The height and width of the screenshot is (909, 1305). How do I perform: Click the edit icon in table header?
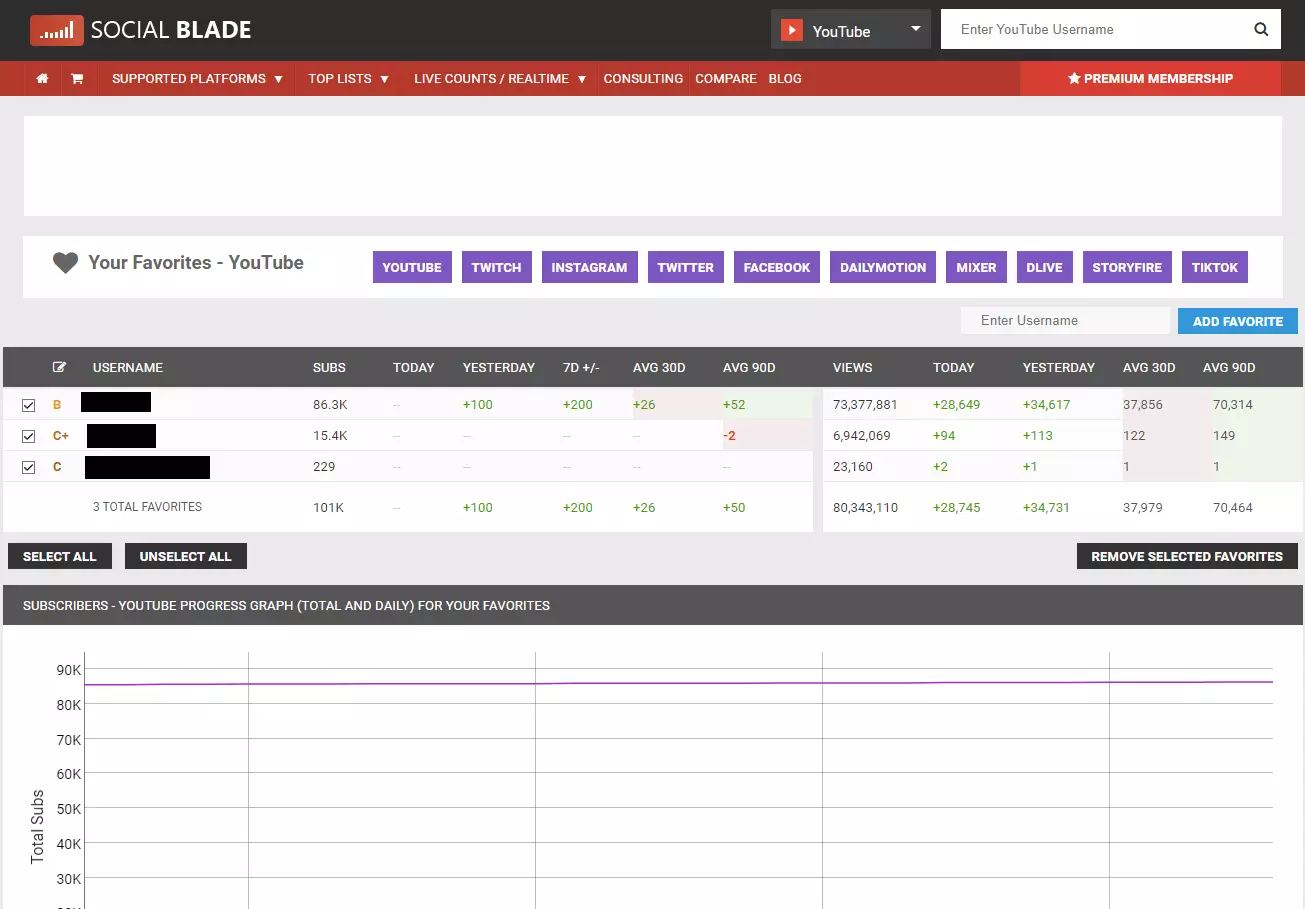[60, 367]
